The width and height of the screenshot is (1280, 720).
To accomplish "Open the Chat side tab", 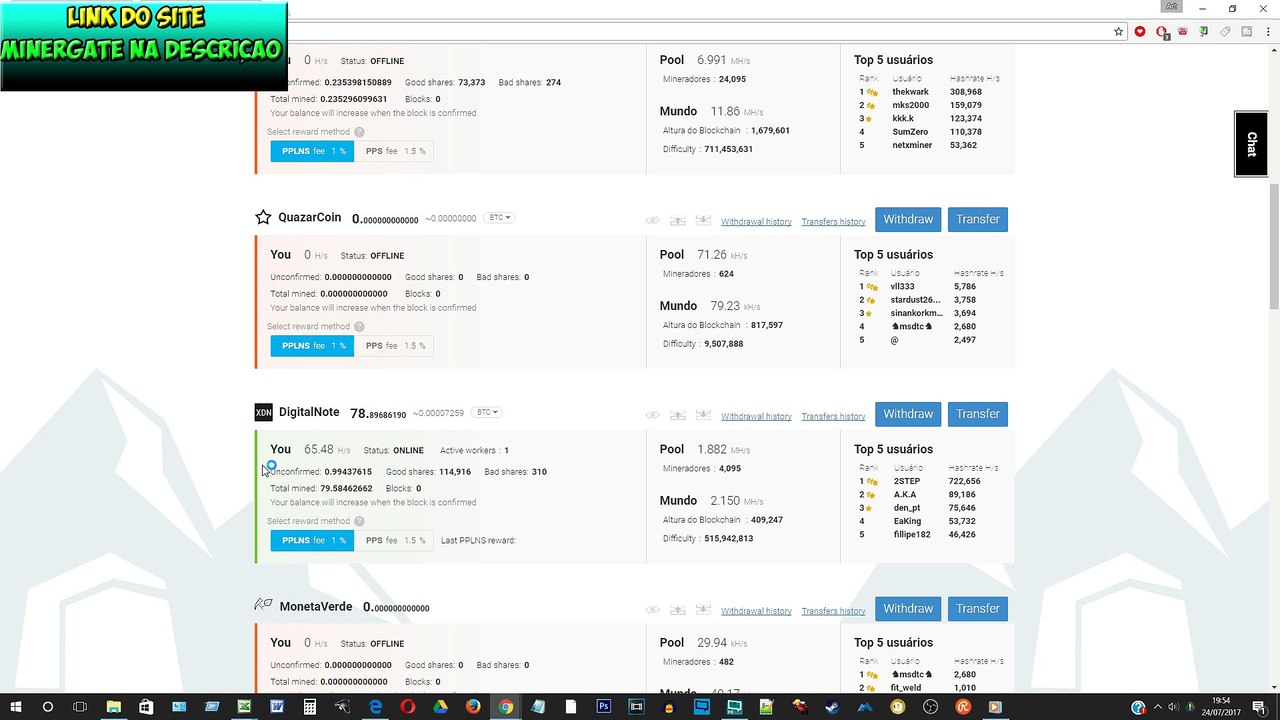I will pos(1251,145).
